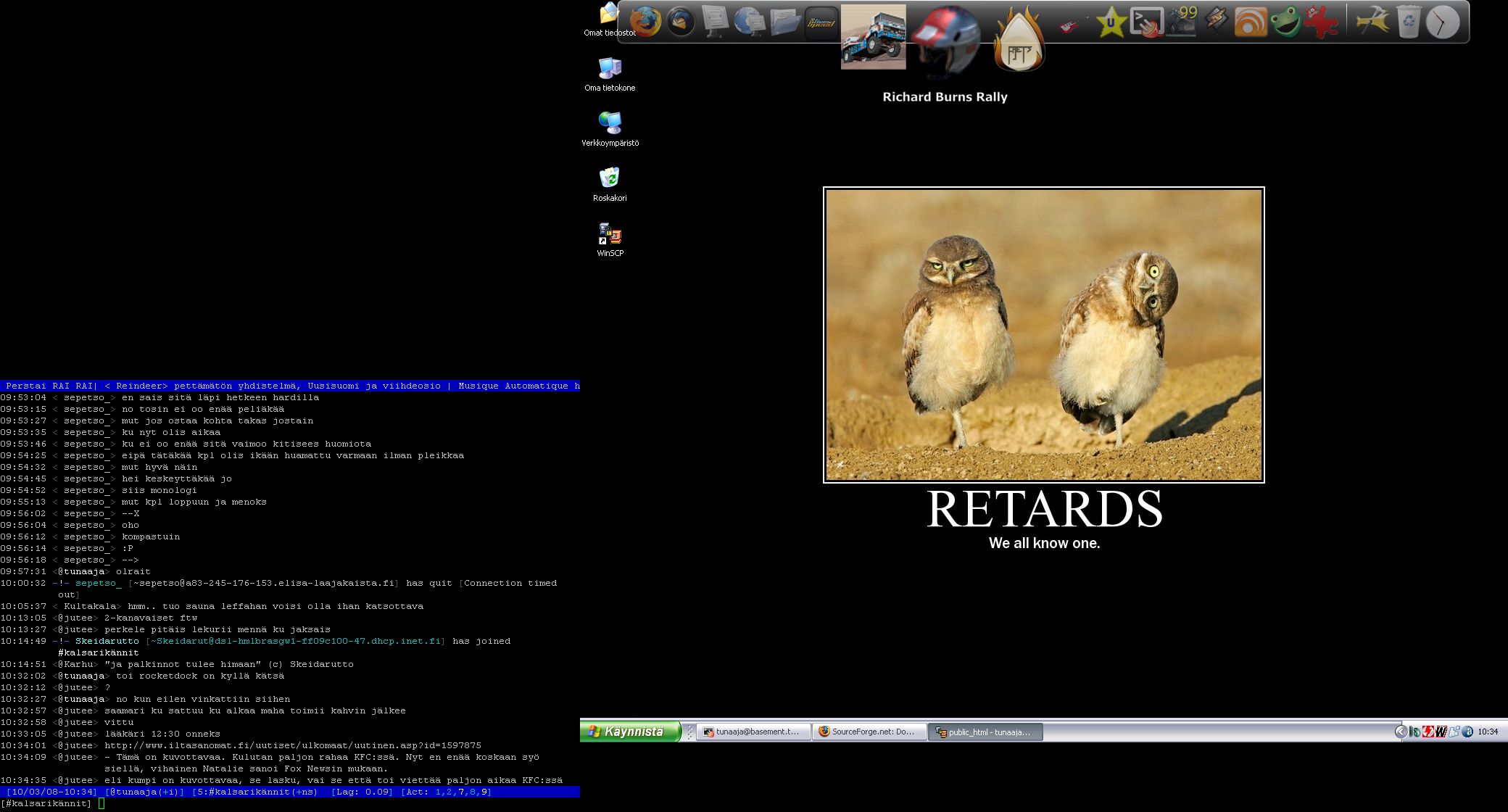Open Thunderbird in the dock
This screenshot has height=812, width=1508.
click(680, 22)
